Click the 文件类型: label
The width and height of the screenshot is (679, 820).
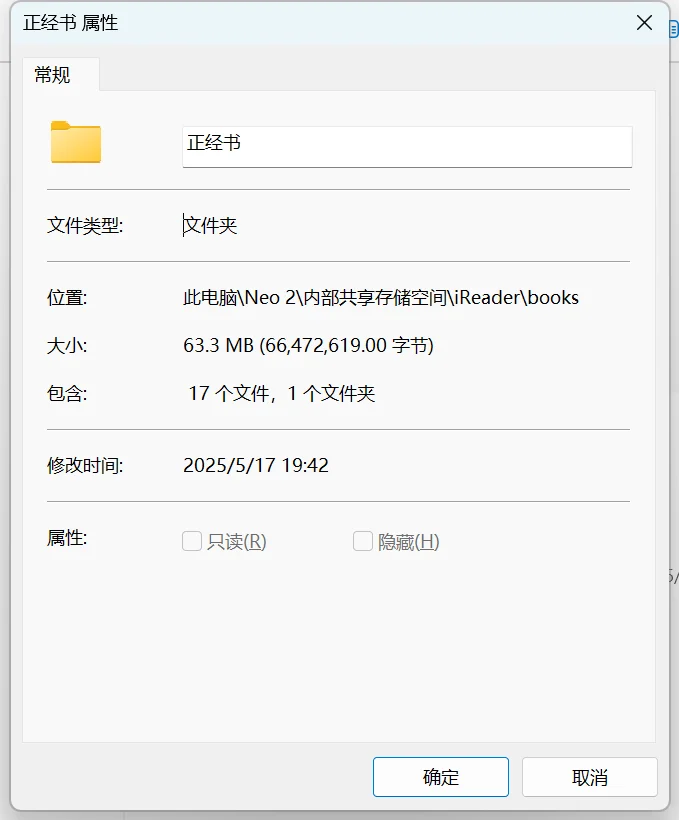pos(85,225)
